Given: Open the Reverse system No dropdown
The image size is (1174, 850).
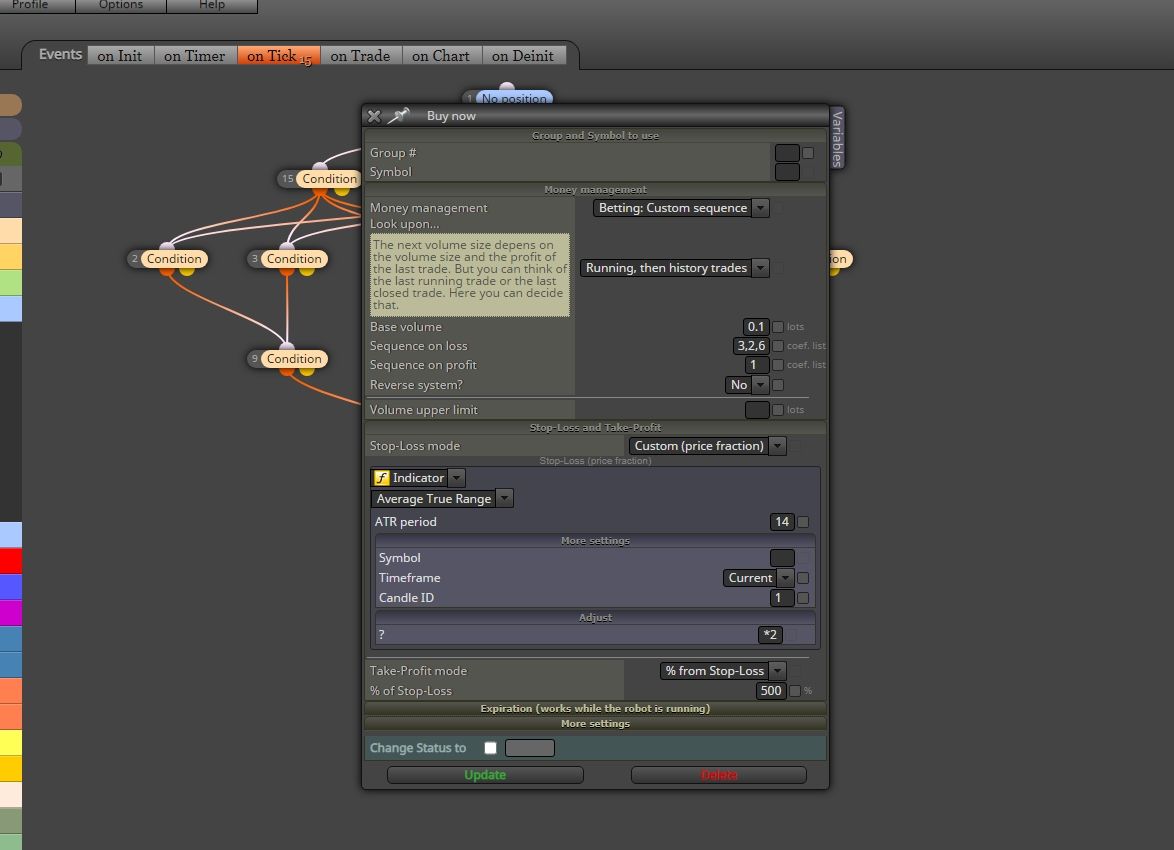Looking at the screenshot, I should click(747, 385).
